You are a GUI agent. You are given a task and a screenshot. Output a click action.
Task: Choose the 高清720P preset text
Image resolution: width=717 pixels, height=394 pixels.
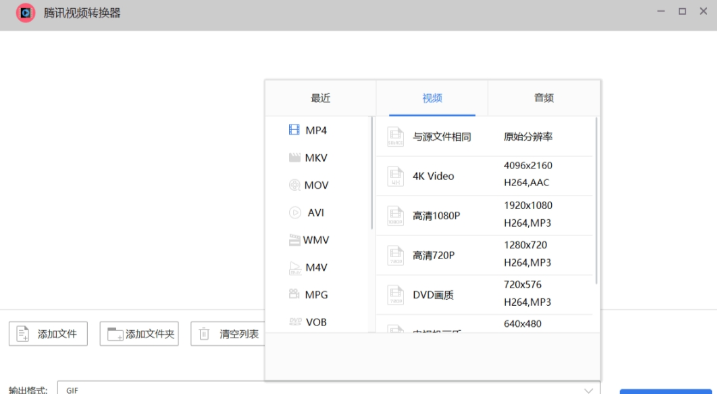point(433,255)
